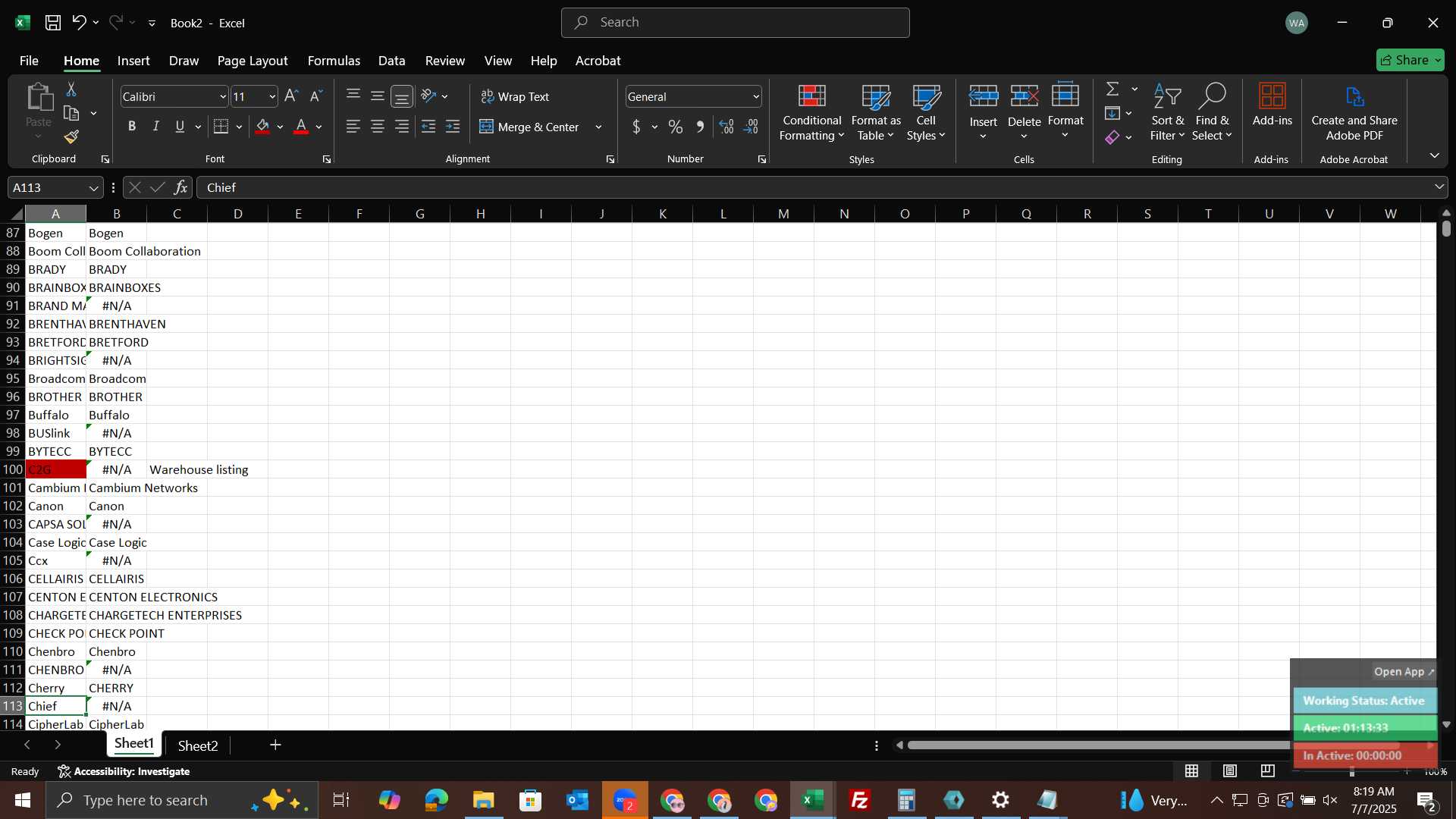Image resolution: width=1456 pixels, height=819 pixels.
Task: Open Outlook from the taskbar
Action: (578, 800)
